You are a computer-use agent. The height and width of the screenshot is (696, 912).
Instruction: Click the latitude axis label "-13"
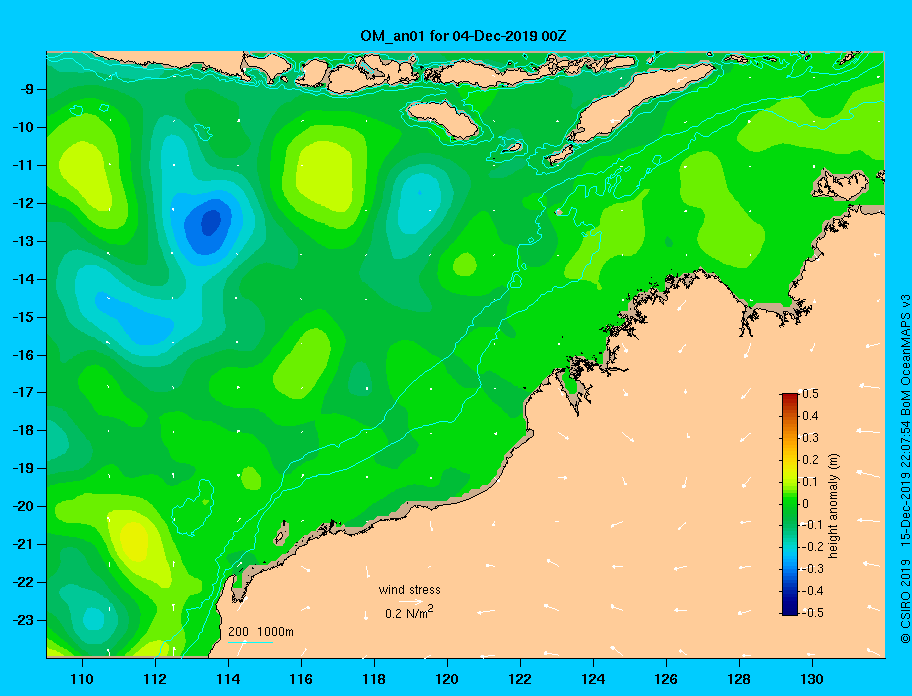point(24,241)
